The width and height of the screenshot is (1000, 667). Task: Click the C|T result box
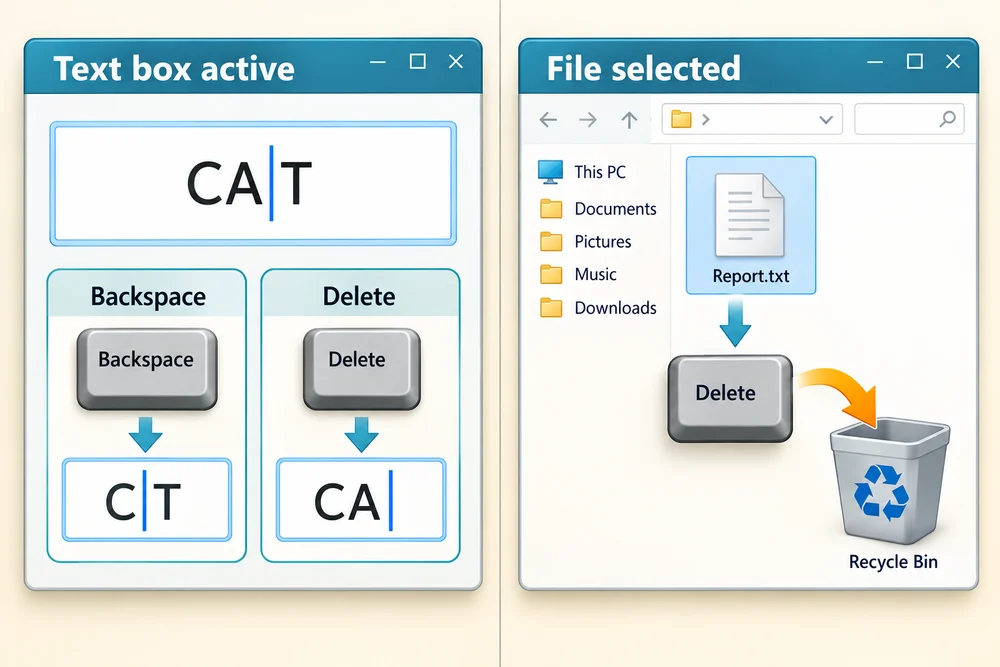(147, 500)
